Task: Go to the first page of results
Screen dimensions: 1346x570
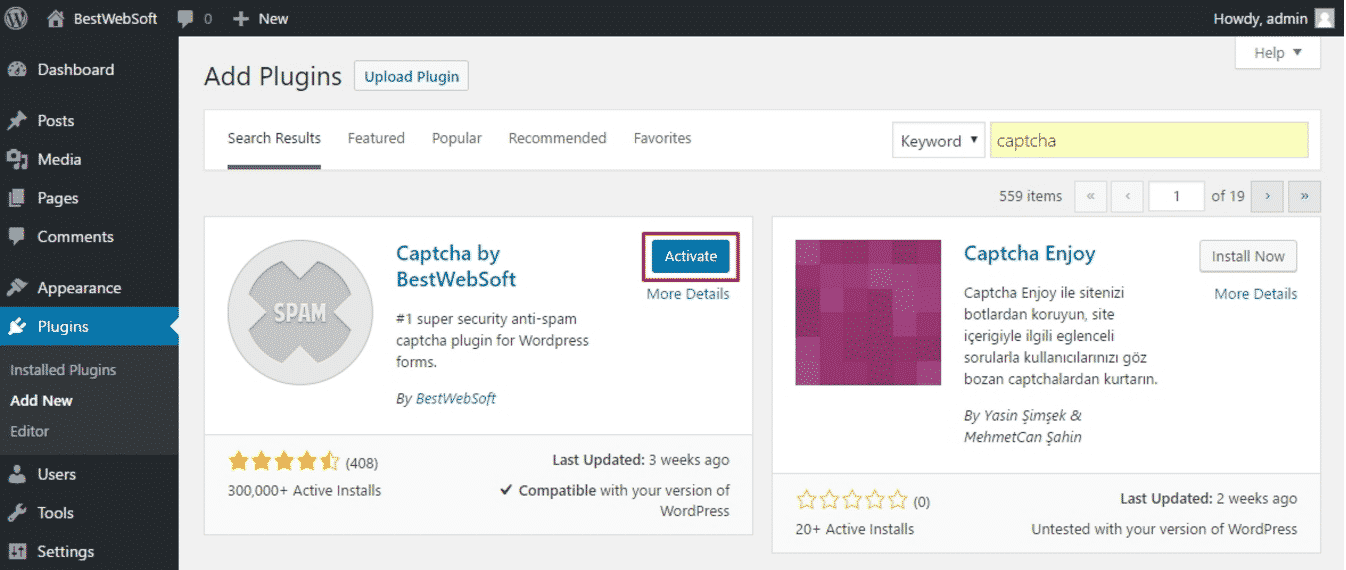Action: [1090, 196]
